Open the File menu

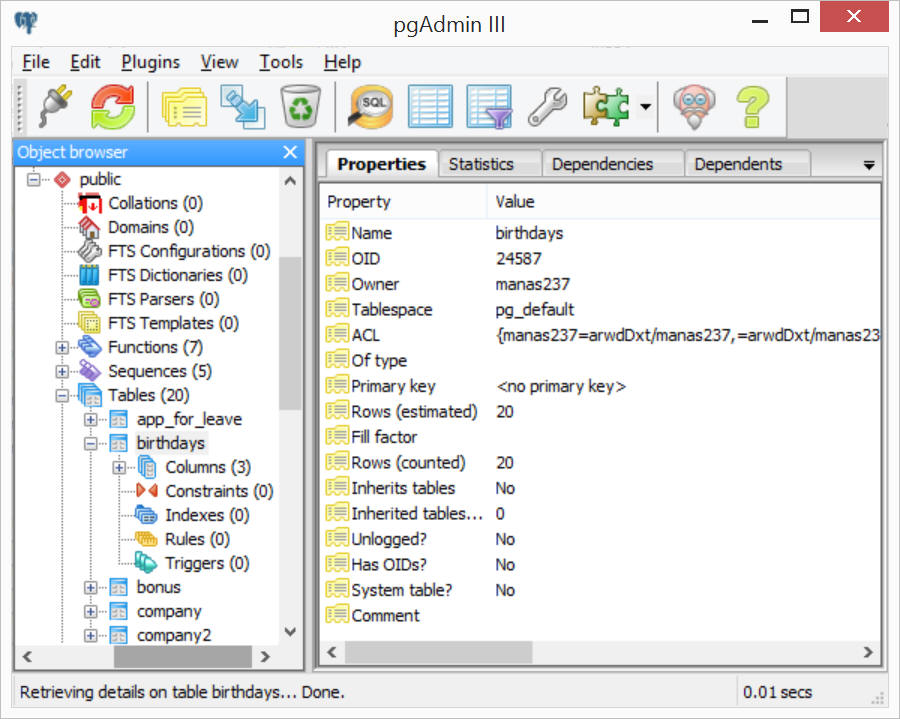click(x=36, y=62)
